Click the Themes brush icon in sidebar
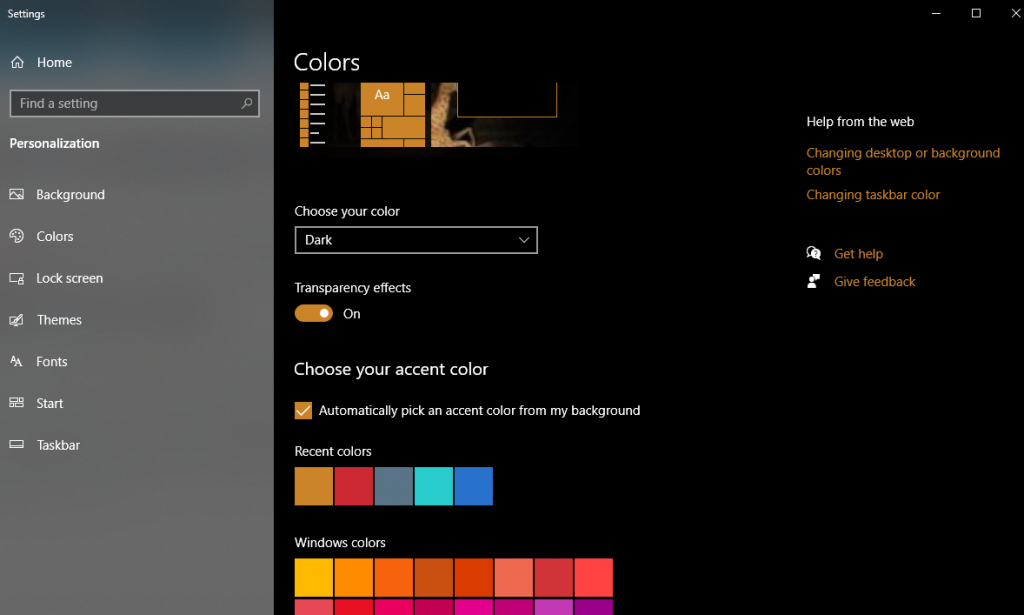The height and width of the screenshot is (615, 1024). tap(16, 320)
